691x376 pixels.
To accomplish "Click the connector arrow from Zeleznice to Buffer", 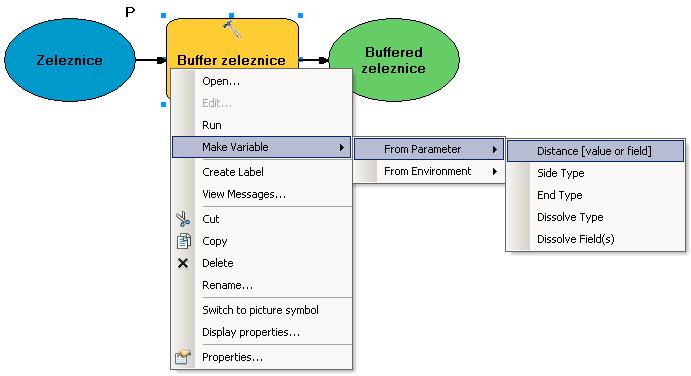I will coord(151,60).
